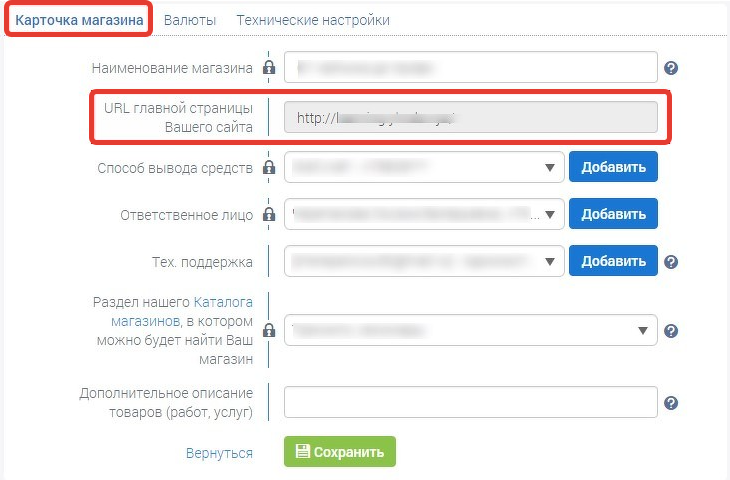Click lock icon next to Наименование магазина
The width and height of the screenshot is (730, 480).
(269, 67)
